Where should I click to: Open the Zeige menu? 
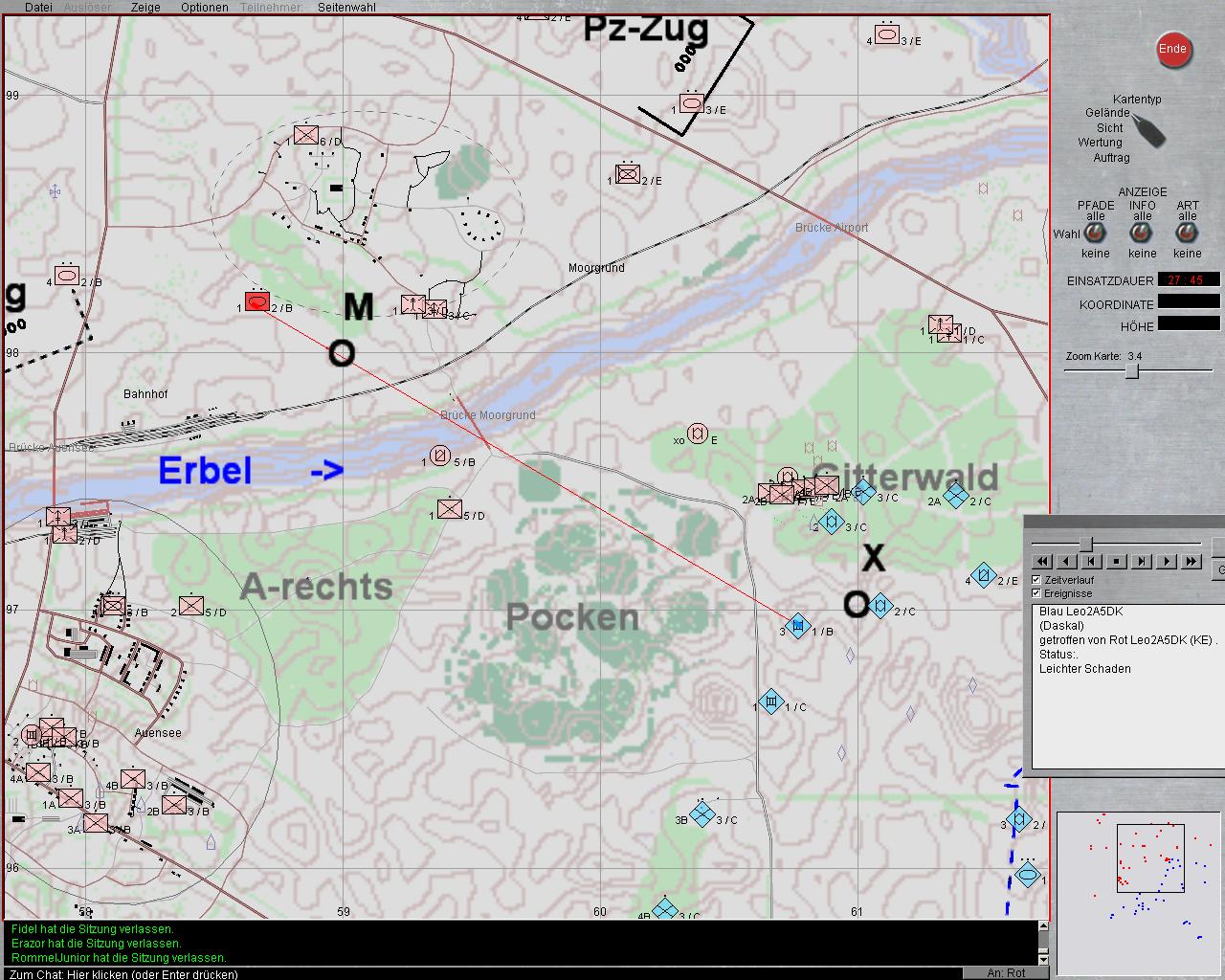tap(145, 7)
